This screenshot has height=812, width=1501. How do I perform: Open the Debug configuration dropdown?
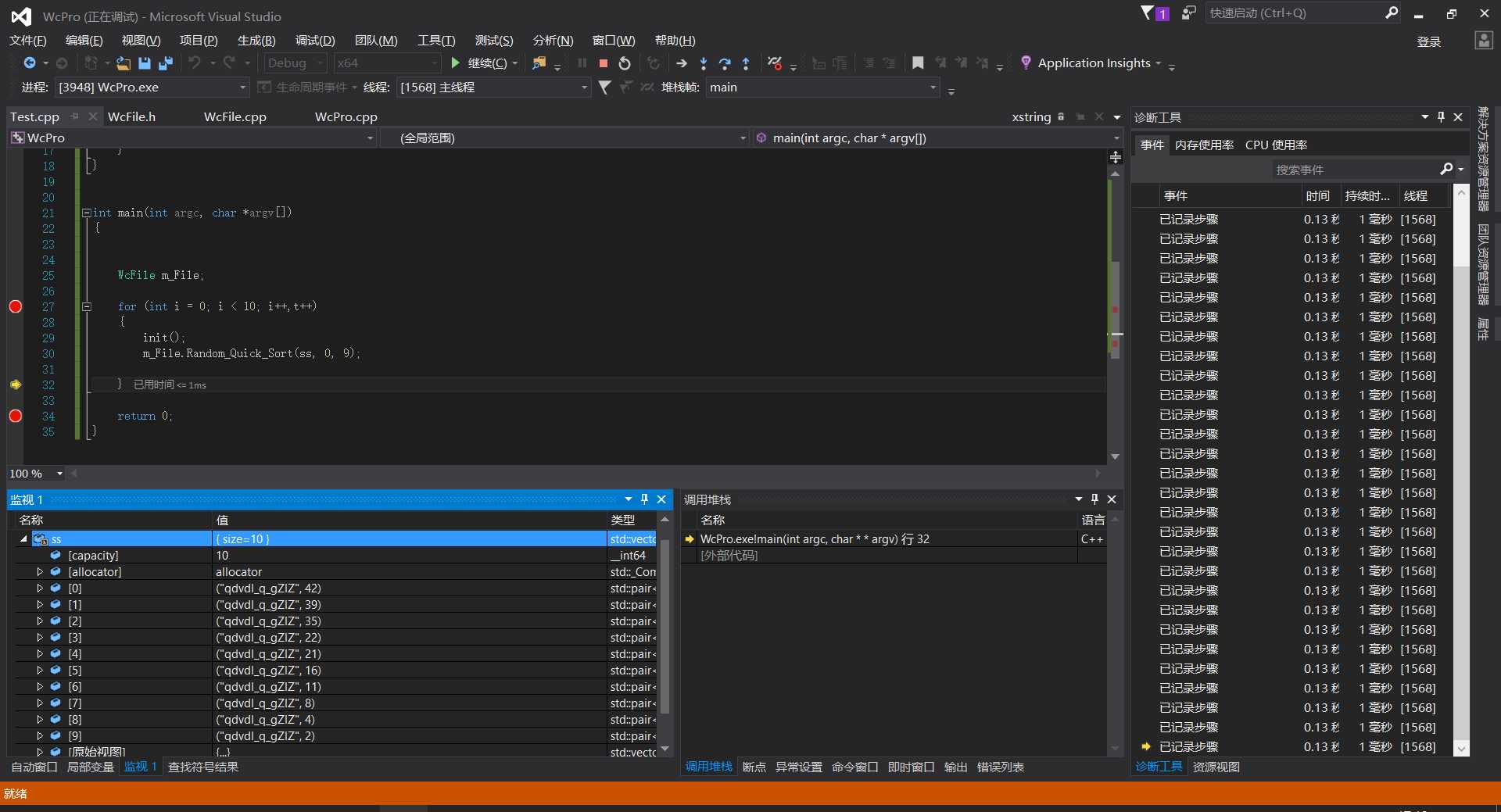[x=296, y=63]
